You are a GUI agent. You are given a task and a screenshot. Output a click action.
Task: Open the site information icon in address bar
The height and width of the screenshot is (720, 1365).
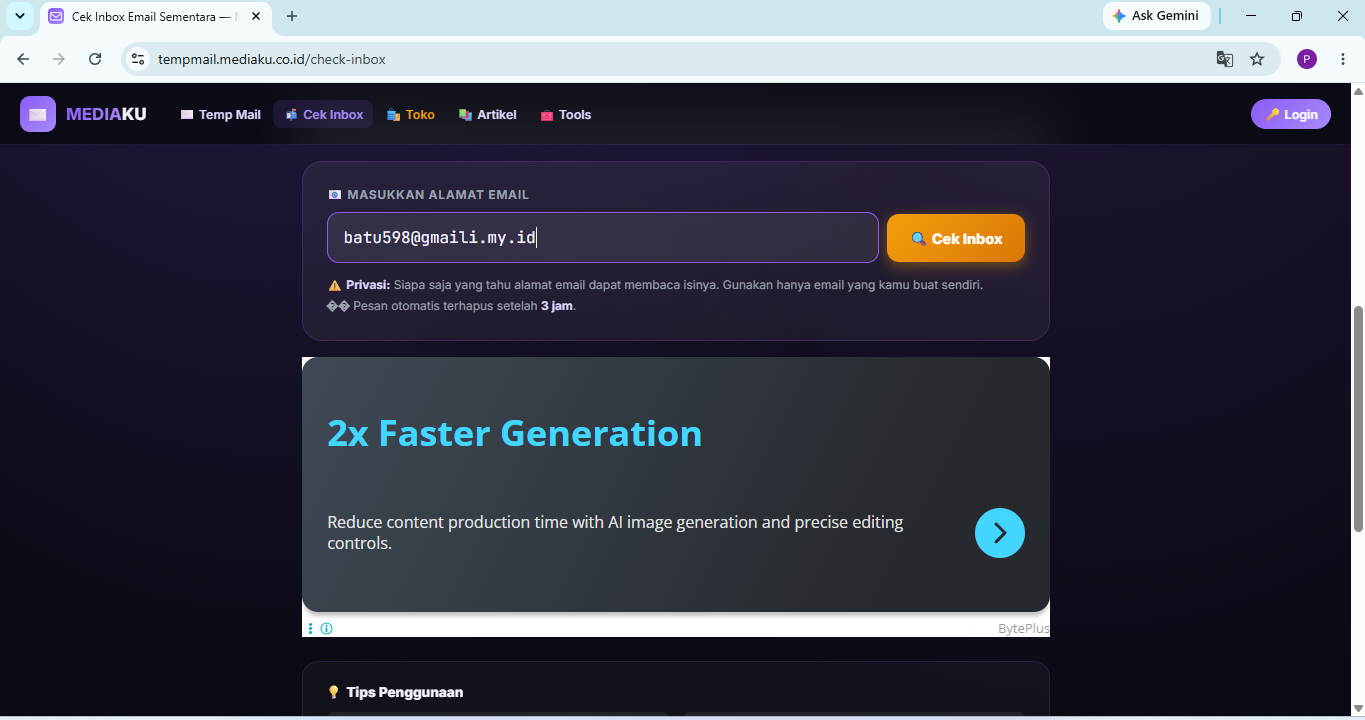click(x=138, y=59)
